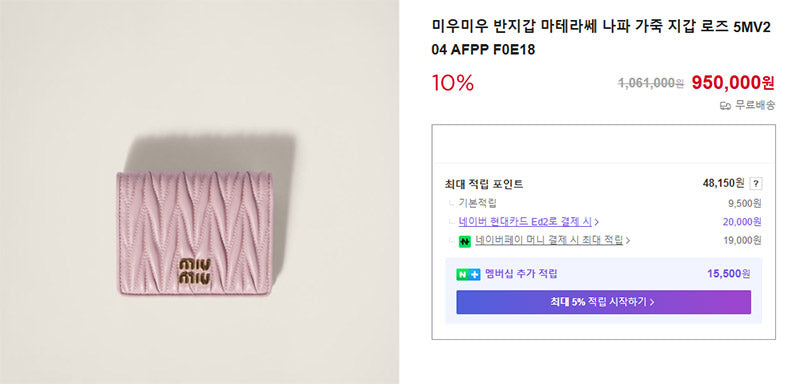Expand arrow next to 네이버 현대카드 link
This screenshot has height=384, width=800.
(596, 222)
